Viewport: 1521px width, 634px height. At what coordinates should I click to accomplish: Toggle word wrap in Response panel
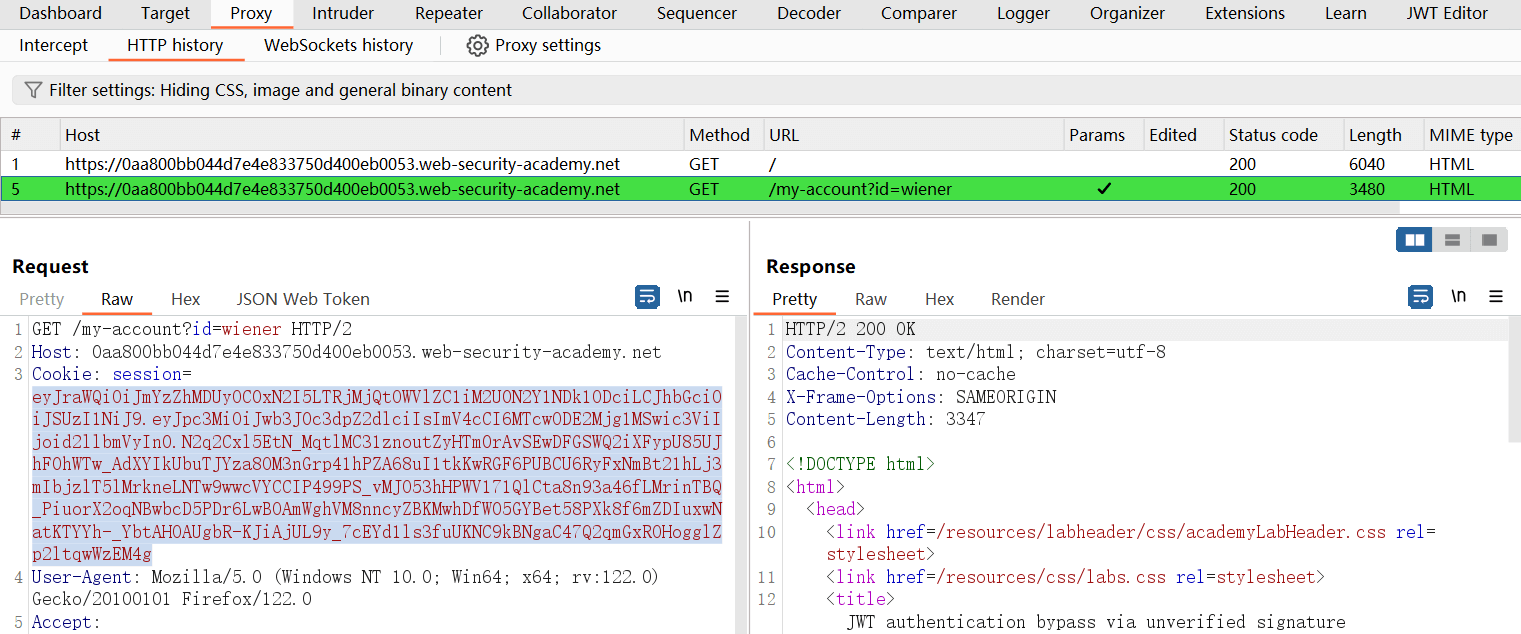tap(1420, 297)
